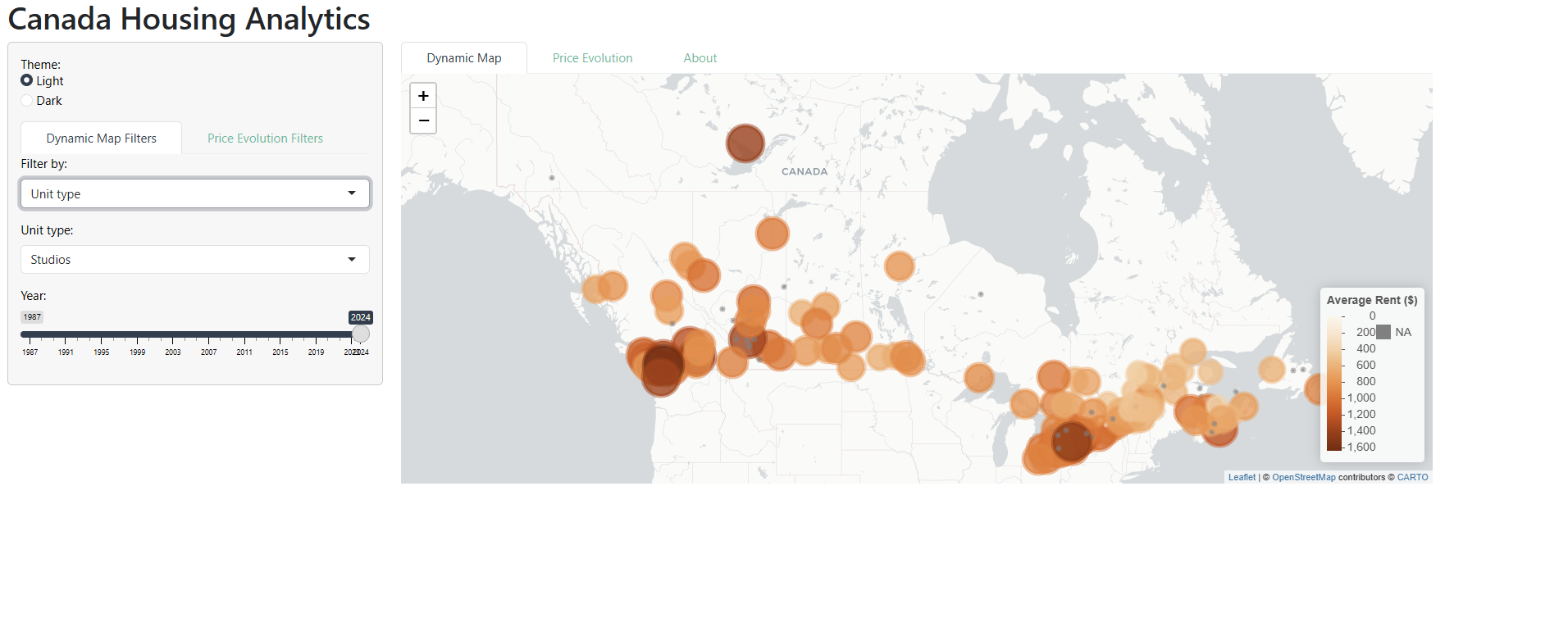Click the CARTO attribution link

coord(1412,477)
